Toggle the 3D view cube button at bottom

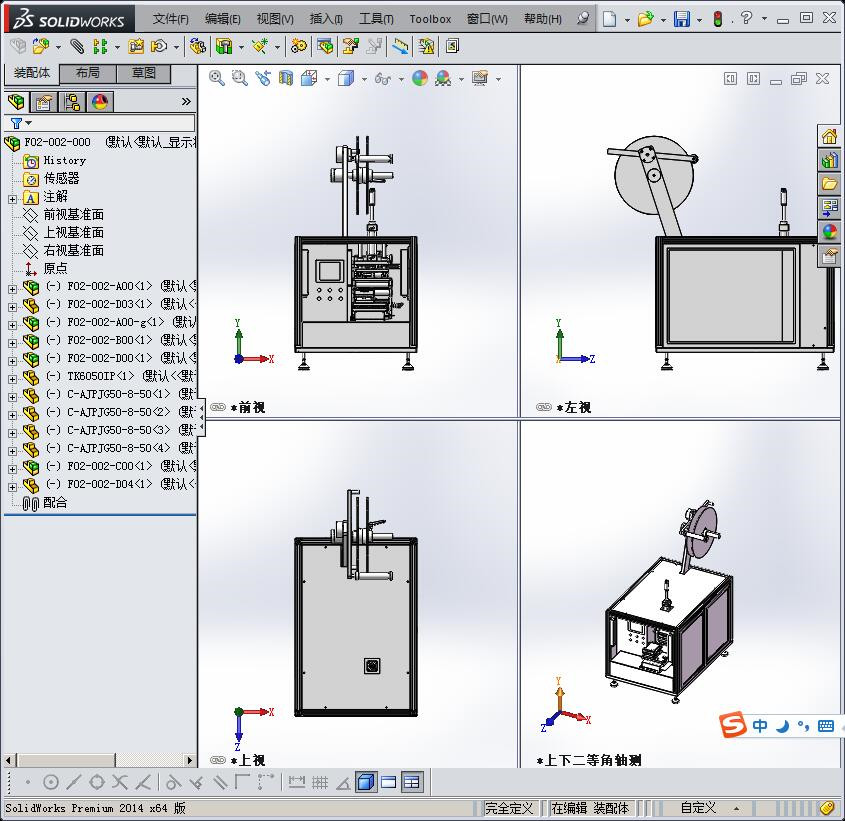tap(366, 782)
